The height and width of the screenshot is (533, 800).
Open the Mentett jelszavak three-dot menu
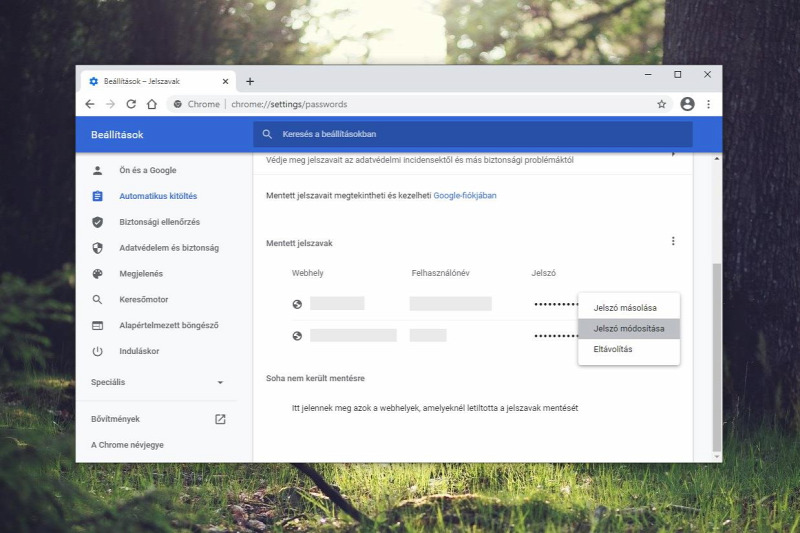pos(673,241)
